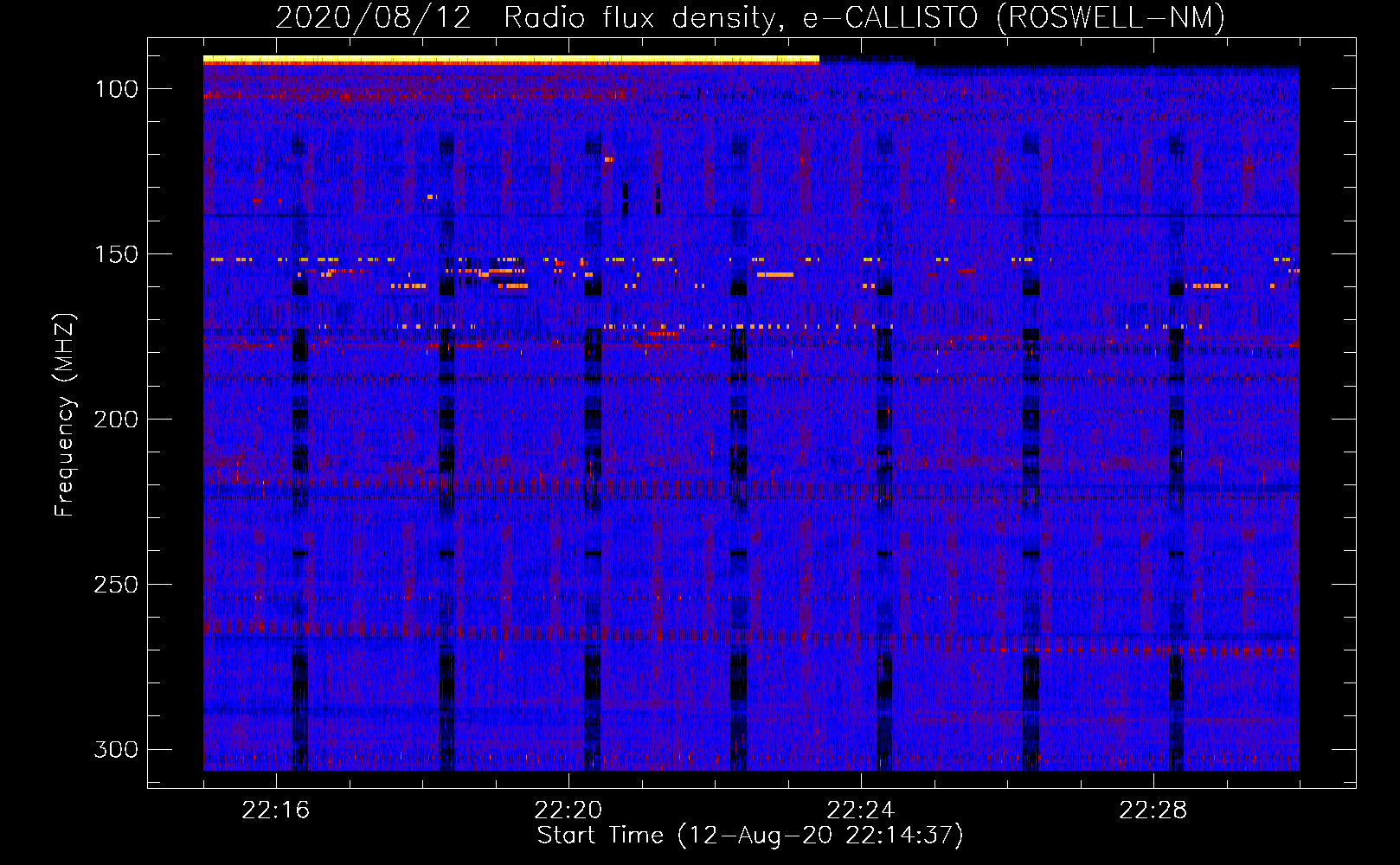Click the 150 frequency tick label
The height and width of the screenshot is (865, 1400).
click(117, 254)
